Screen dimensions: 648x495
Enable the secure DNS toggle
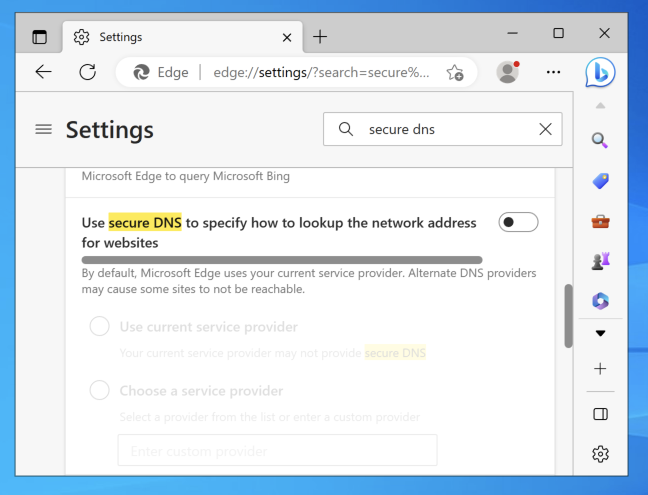(519, 222)
